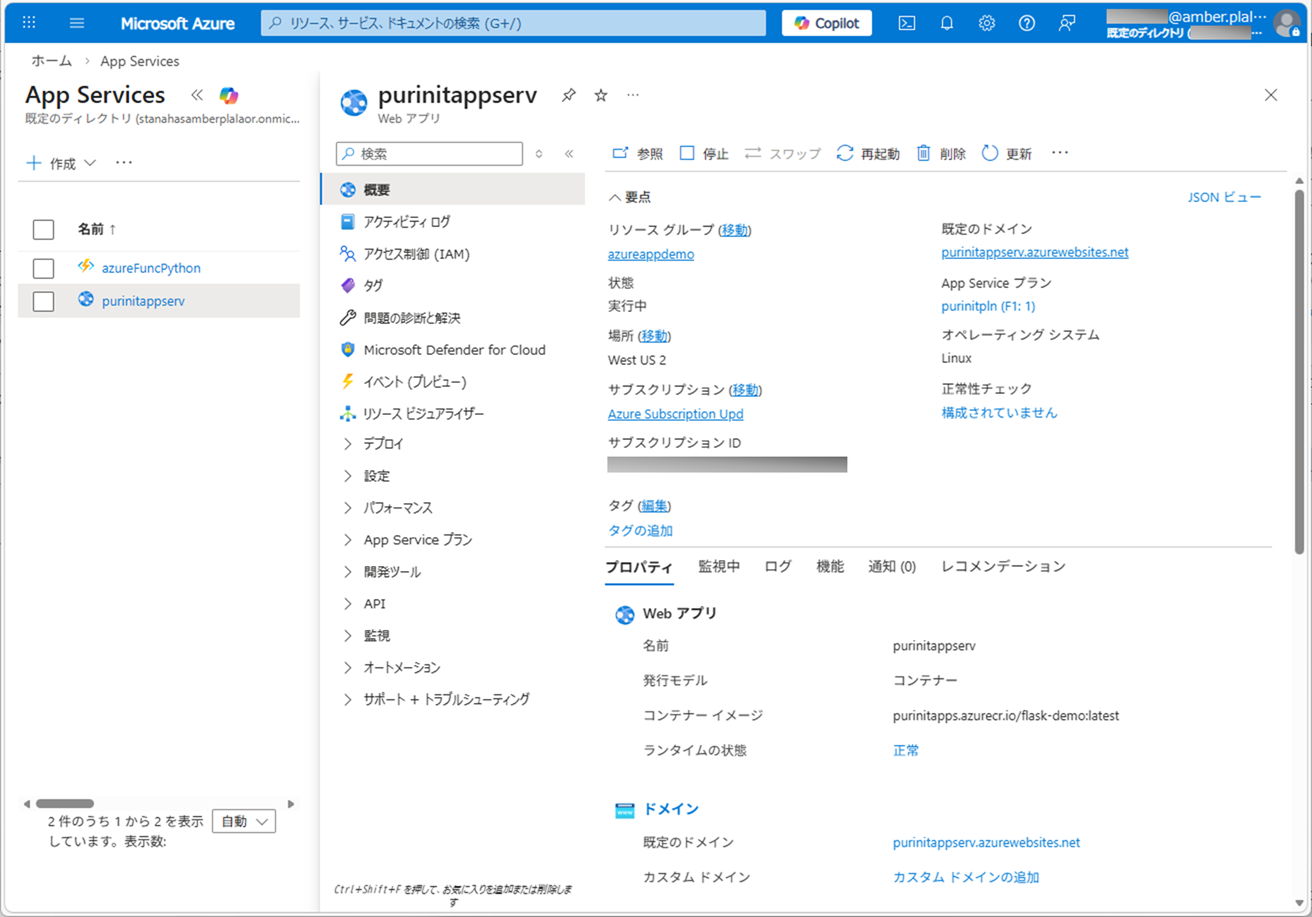Open portal settings gear icon
This screenshot has width=1312, height=917.
click(x=986, y=23)
